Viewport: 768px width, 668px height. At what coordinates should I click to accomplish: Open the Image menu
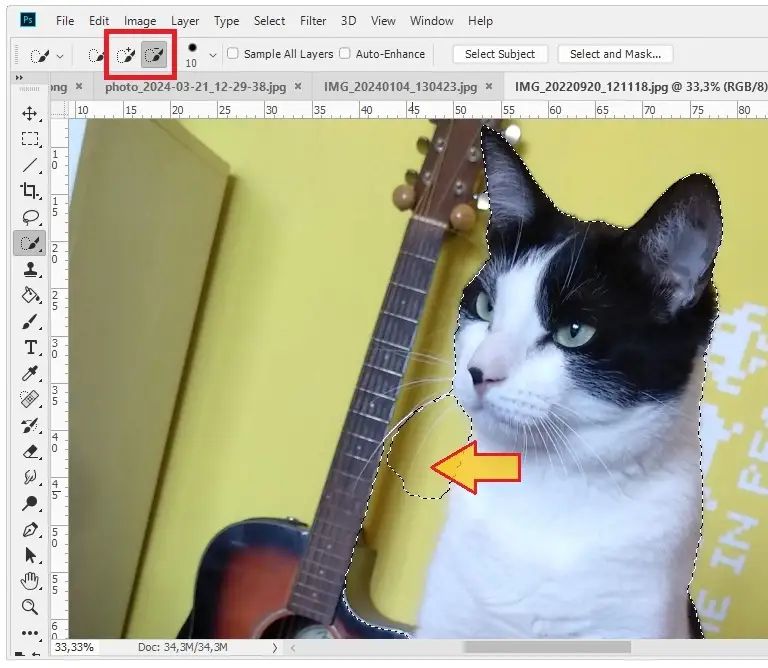point(140,21)
